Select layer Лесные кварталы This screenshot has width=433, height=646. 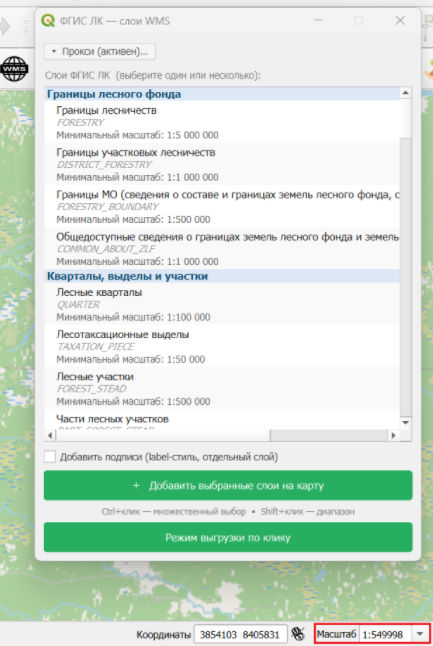pos(222,304)
